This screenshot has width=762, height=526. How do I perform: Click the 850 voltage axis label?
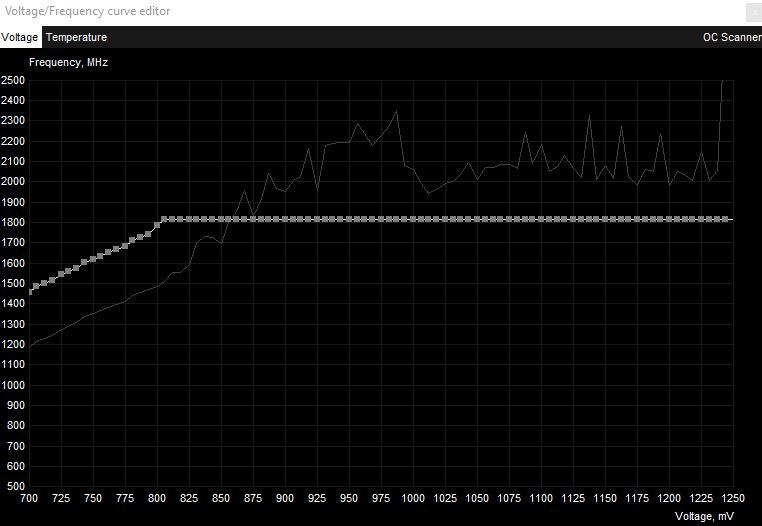pyautogui.click(x=221, y=498)
